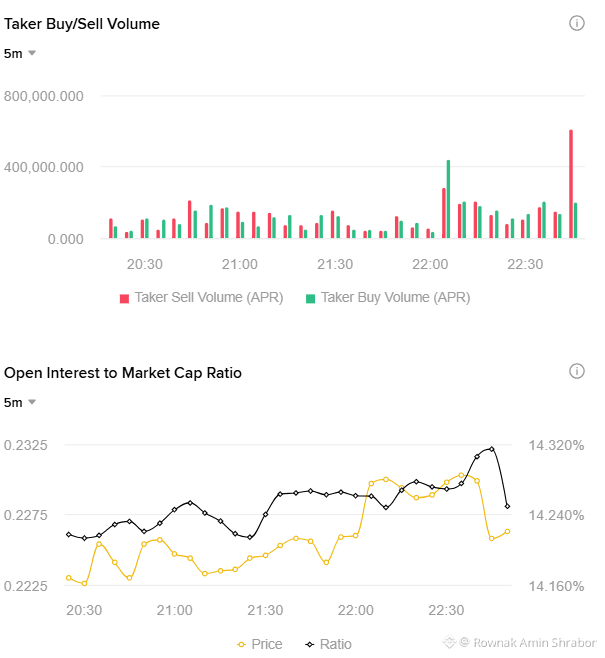Click the 21:30 label on ratio chart axis
This screenshot has height=658, width=605.
point(265,610)
